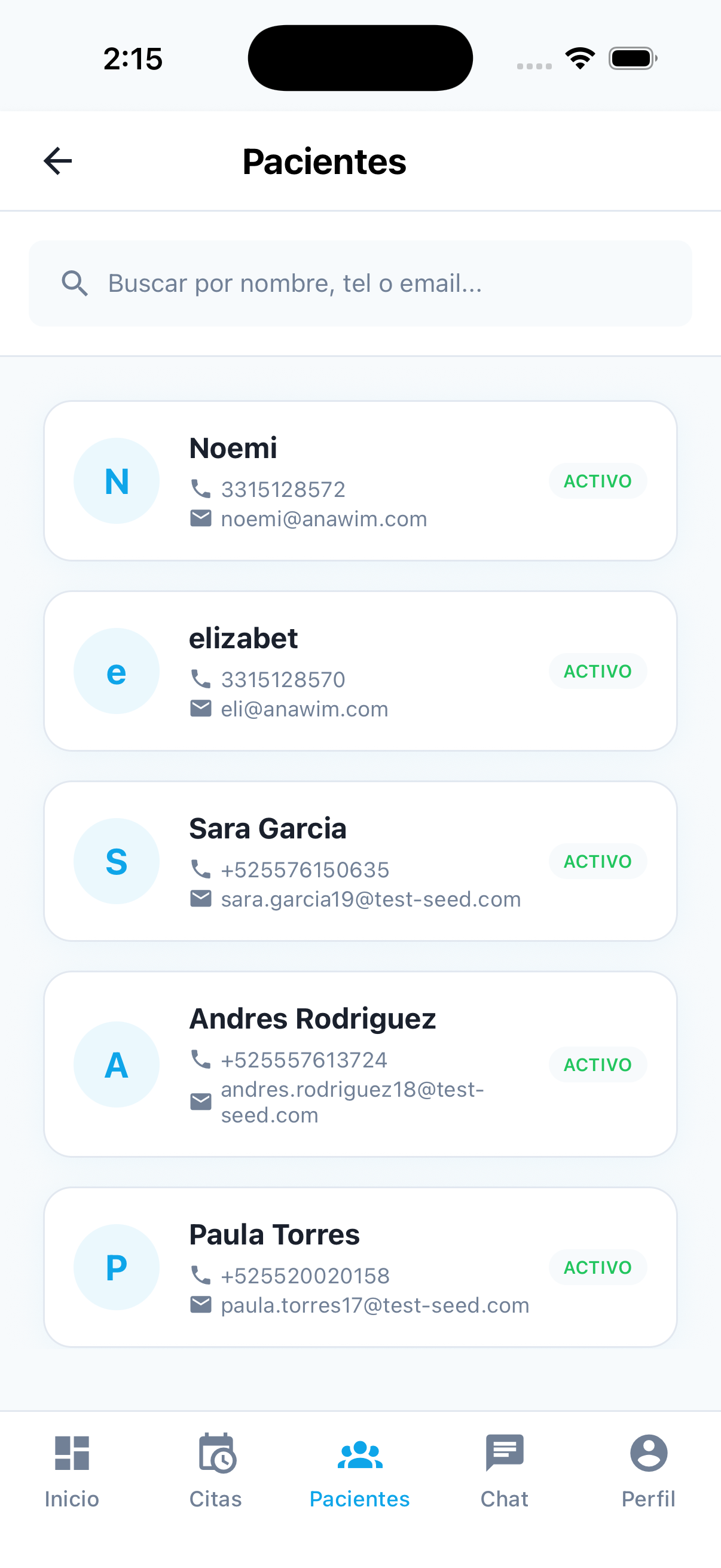The image size is (721, 1568).
Task: Open the Chat tab icon
Action: click(505, 1453)
